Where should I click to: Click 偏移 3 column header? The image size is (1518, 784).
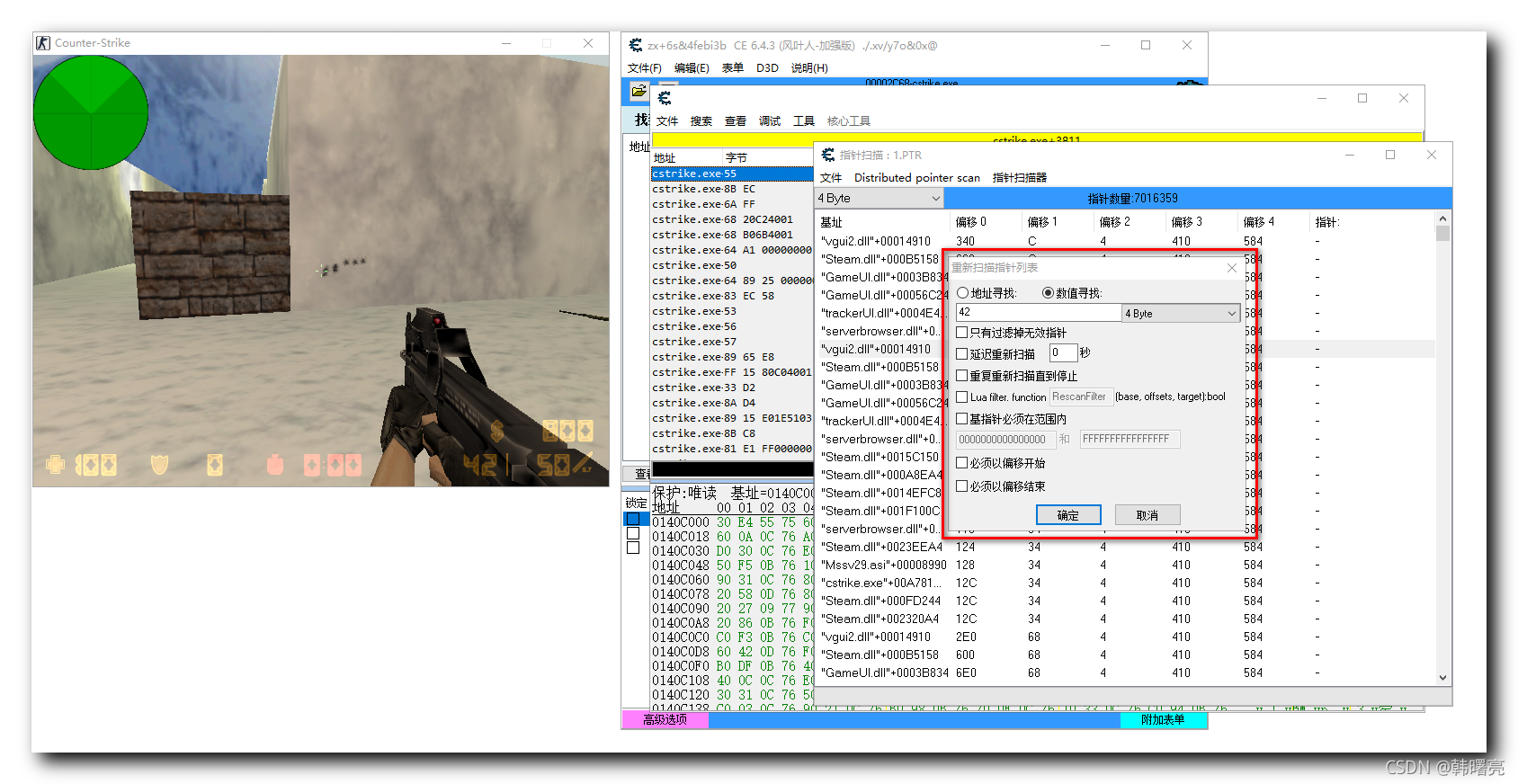point(1202,222)
